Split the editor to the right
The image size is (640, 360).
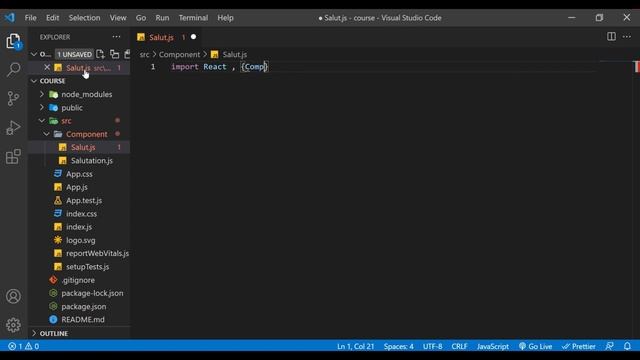pyautogui.click(x=611, y=37)
